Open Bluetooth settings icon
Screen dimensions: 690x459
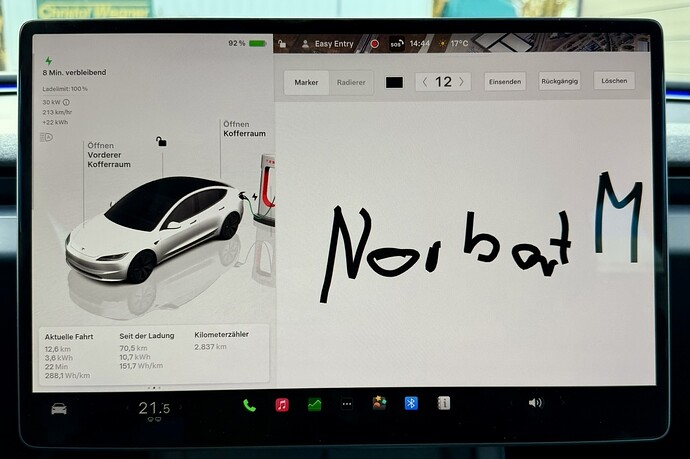[411, 403]
